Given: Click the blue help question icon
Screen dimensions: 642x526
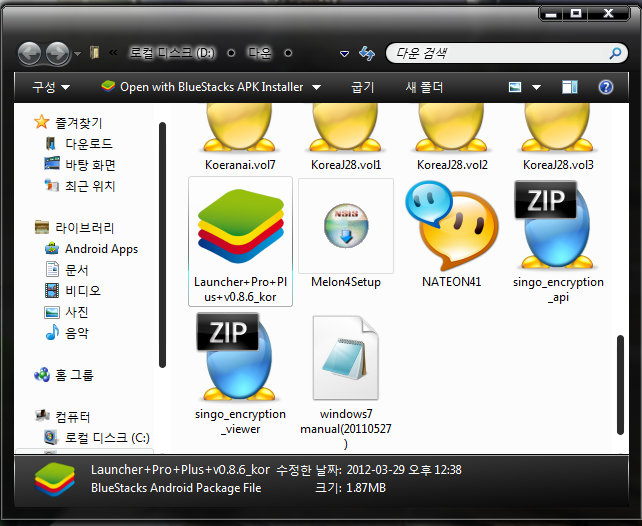Looking at the screenshot, I should pyautogui.click(x=606, y=87).
